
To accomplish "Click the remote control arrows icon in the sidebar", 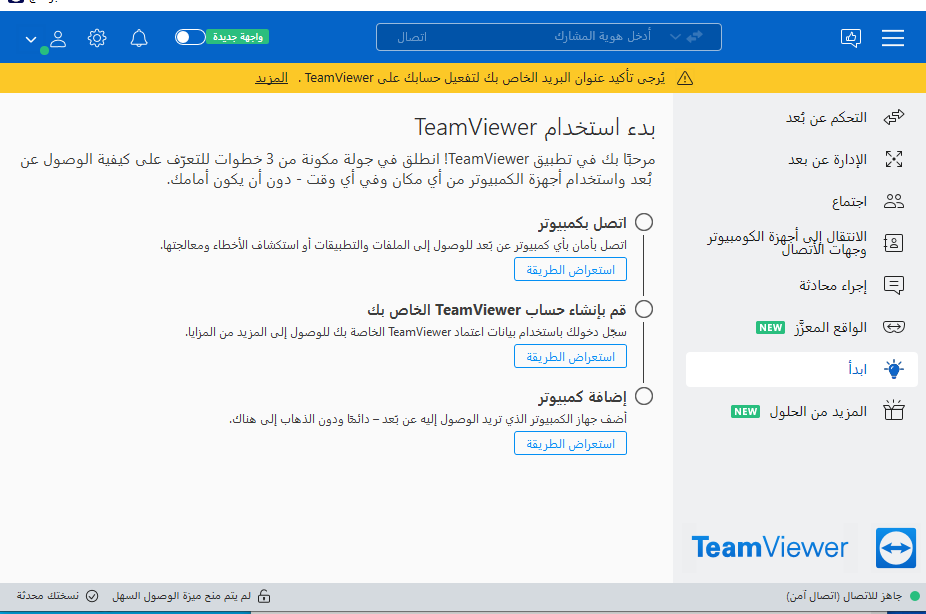I will pos(894,117).
